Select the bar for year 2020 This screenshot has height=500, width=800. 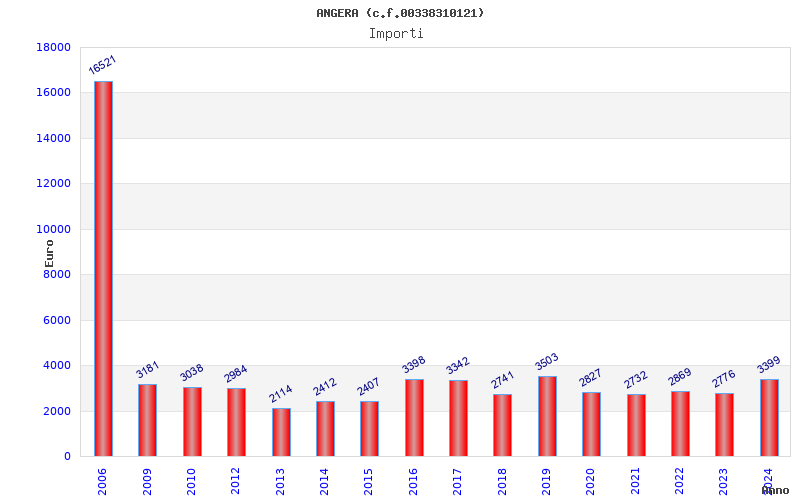point(591,424)
